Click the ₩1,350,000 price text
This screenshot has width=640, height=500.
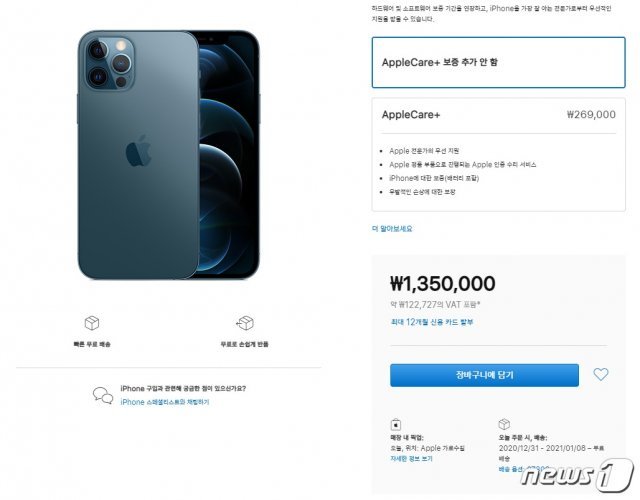[442, 283]
